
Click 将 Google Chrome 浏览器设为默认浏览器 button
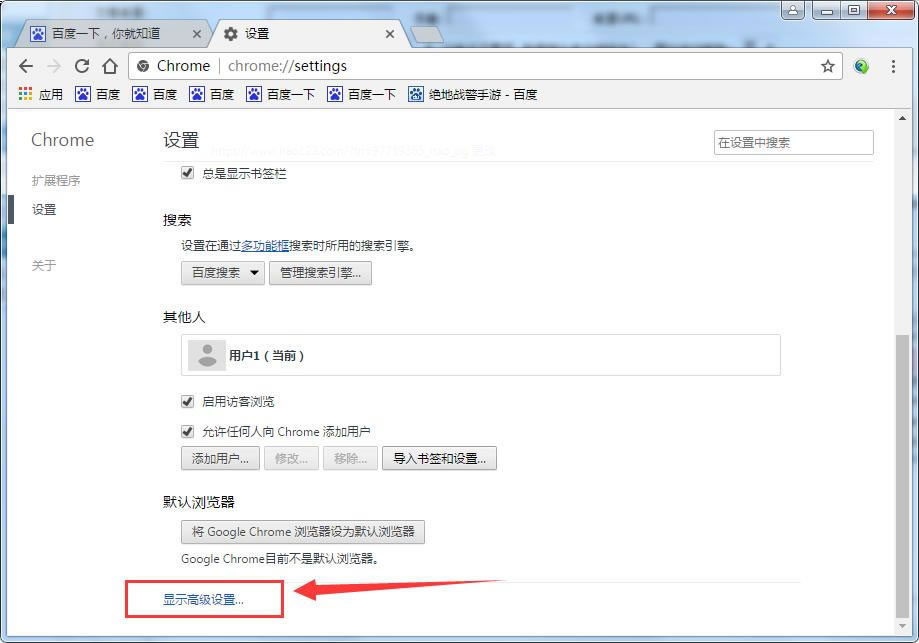303,532
